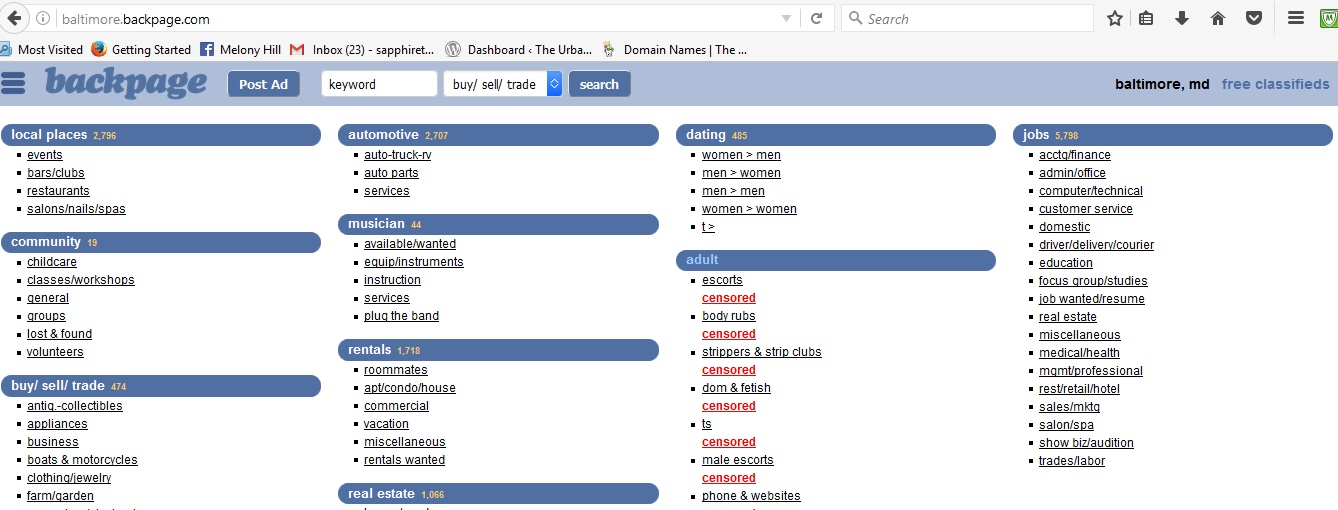Open the clothing/jewelry link
Image resolution: width=1338 pixels, height=510 pixels.
pyautogui.click(x=69, y=478)
